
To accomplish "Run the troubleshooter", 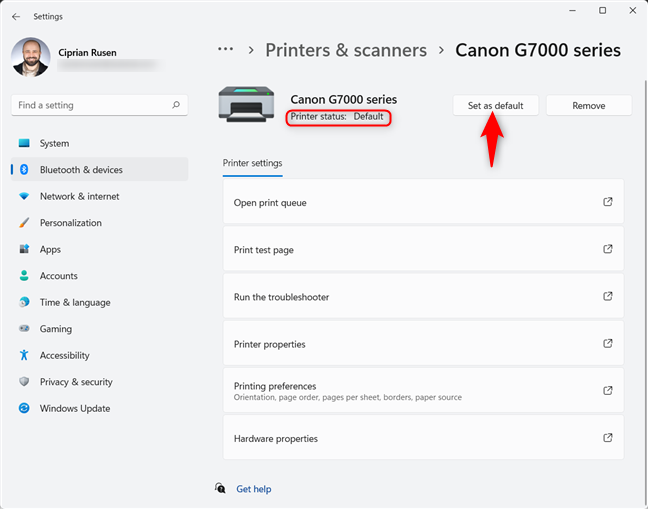I will [x=423, y=297].
